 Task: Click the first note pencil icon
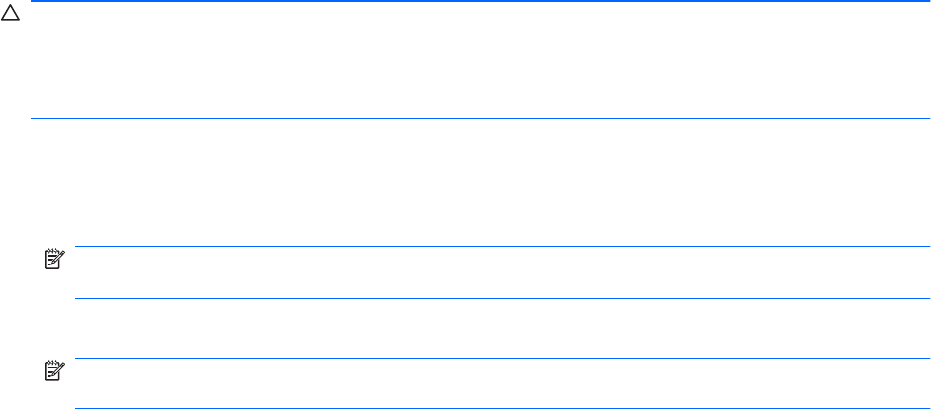[x=54, y=260]
